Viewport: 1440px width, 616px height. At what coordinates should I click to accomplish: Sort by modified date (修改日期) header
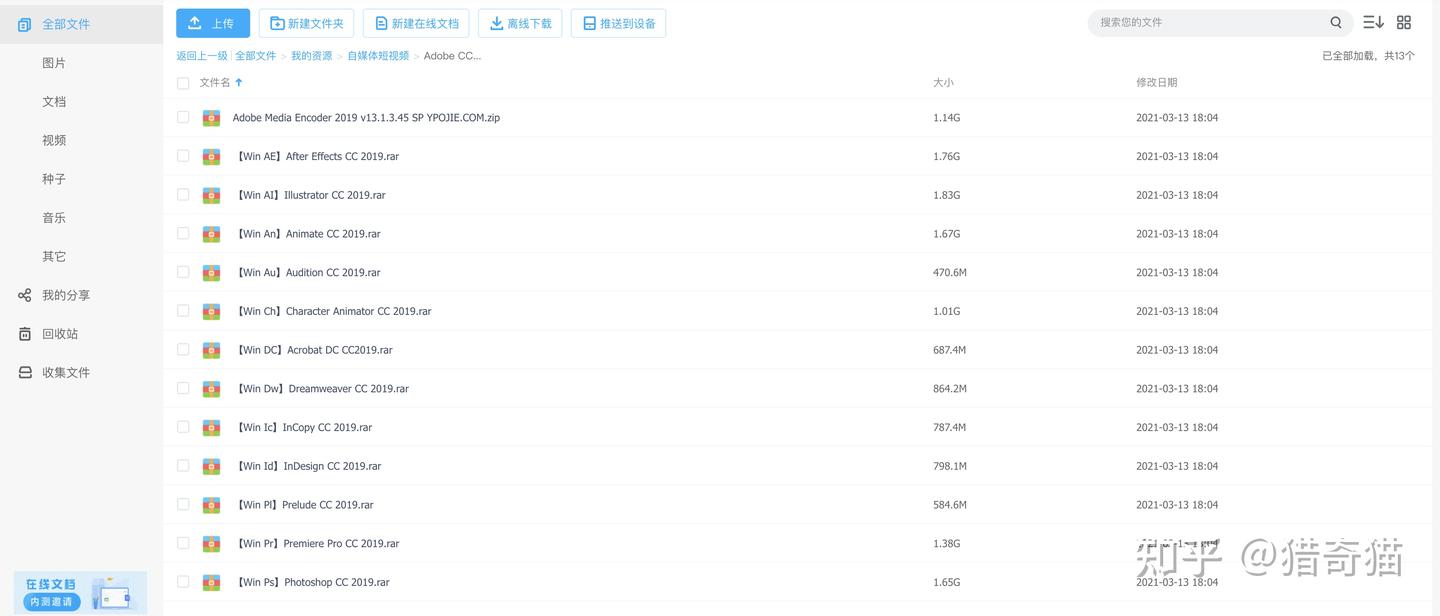(x=1157, y=83)
